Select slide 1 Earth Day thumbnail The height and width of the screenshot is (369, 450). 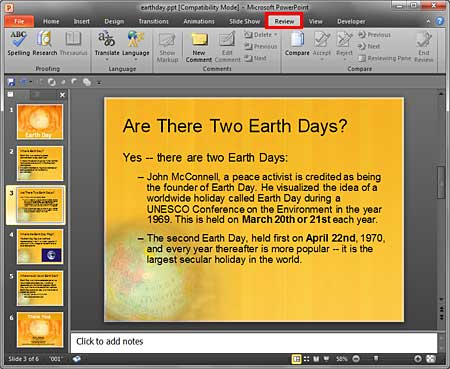[40, 122]
